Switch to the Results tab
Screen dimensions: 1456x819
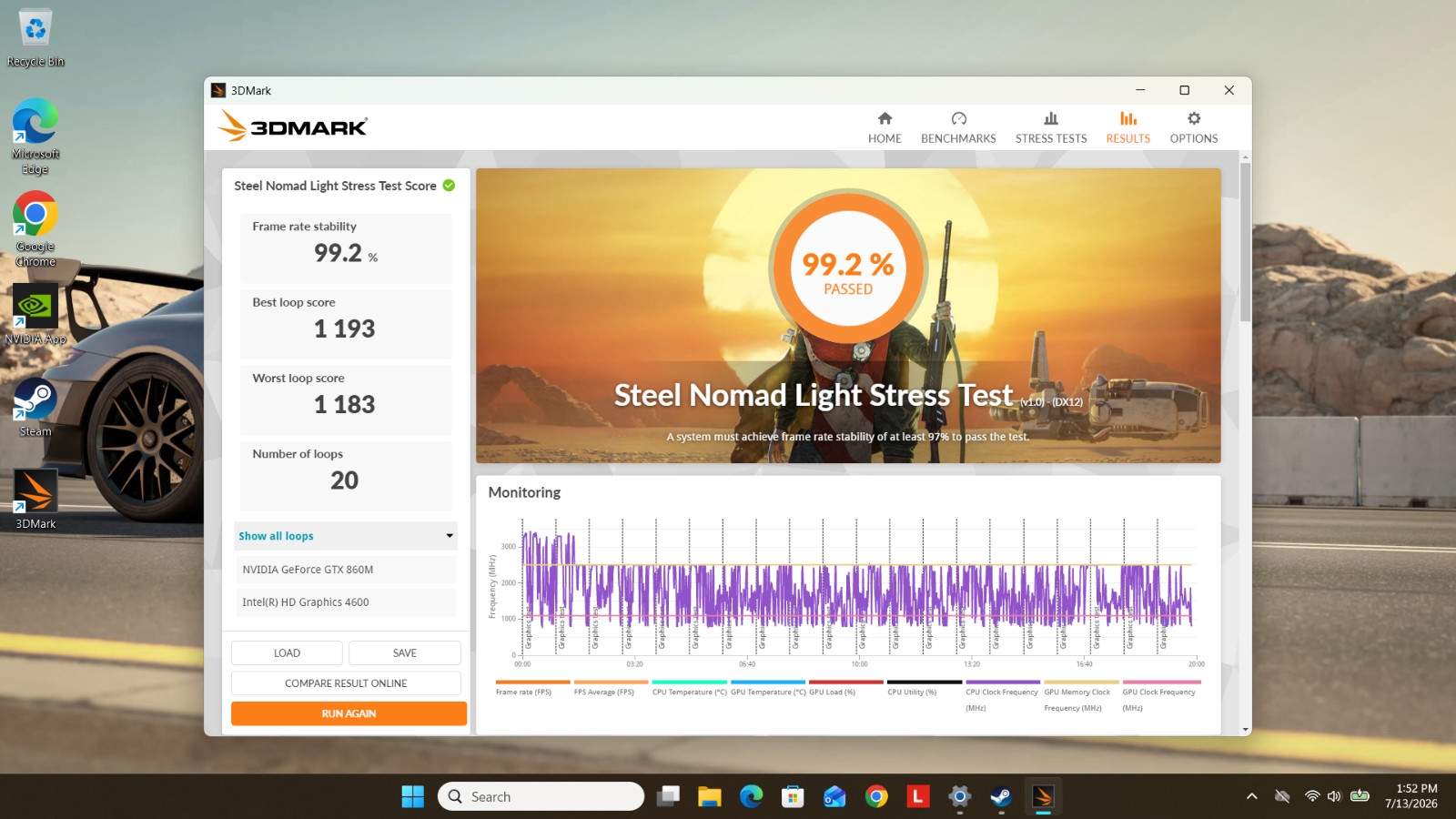click(1127, 127)
